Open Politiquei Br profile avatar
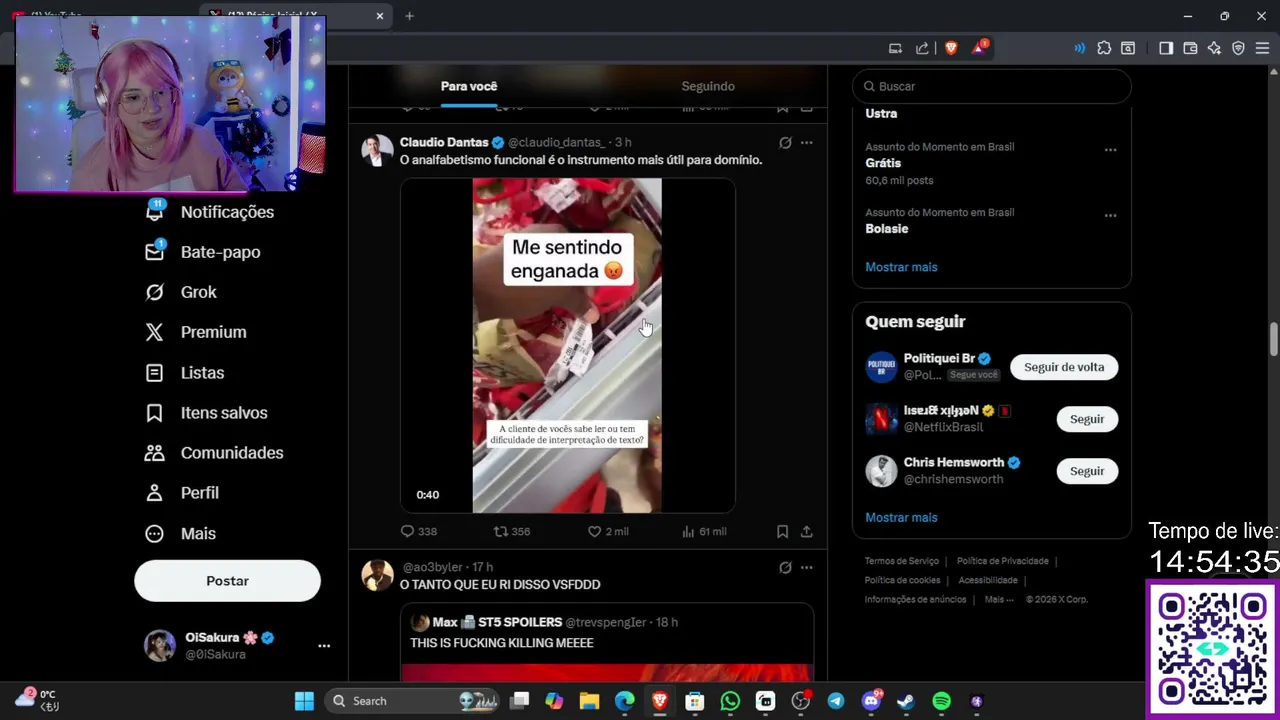 [881, 367]
